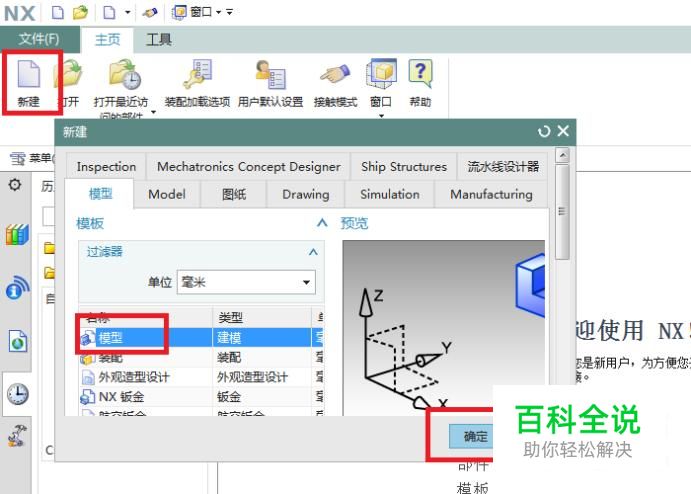The height and width of the screenshot is (494, 691).
Task: Select the 模型 tab in New dialog
Action: pos(100,193)
